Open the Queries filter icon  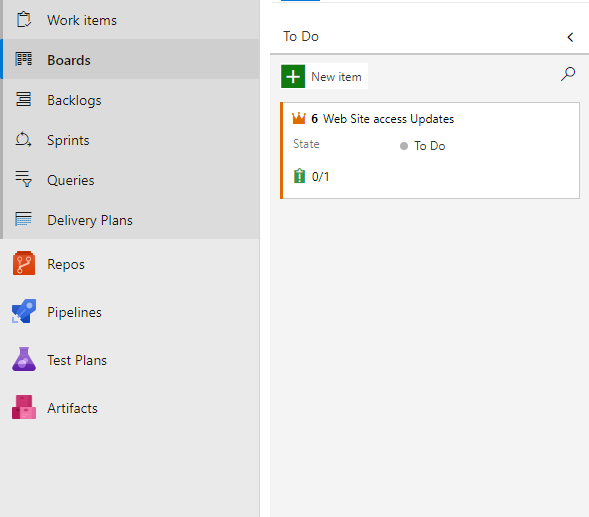pyautogui.click(x=23, y=179)
